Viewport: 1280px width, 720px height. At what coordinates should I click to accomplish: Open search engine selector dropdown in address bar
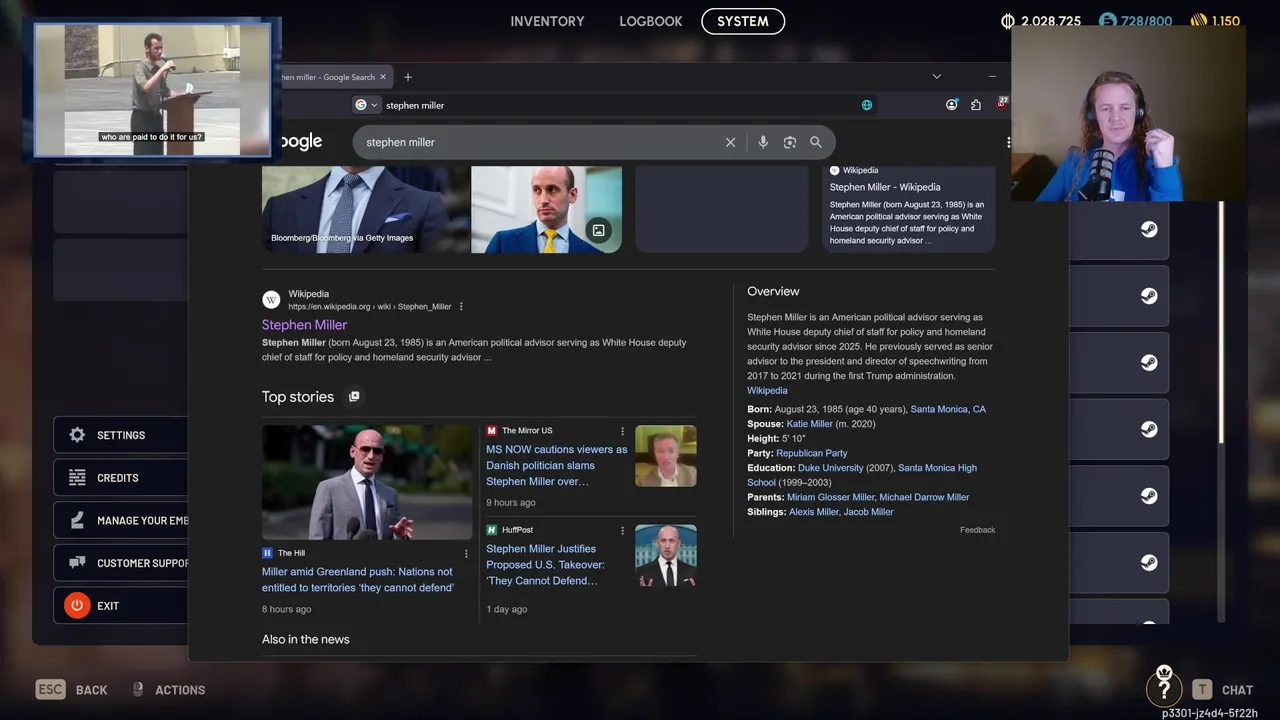367,105
